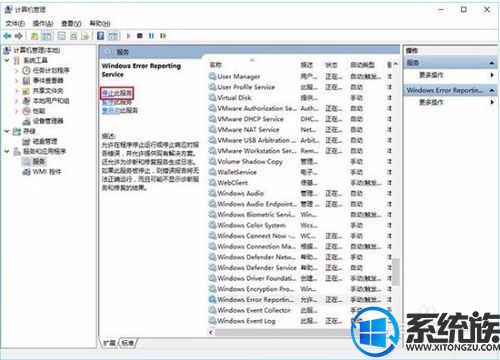Collapse the 服务和应用程序 tree node

coord(7,151)
